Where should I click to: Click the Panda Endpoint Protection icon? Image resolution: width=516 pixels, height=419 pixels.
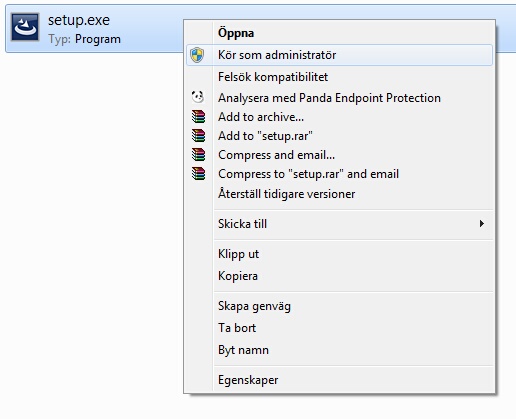[198, 97]
